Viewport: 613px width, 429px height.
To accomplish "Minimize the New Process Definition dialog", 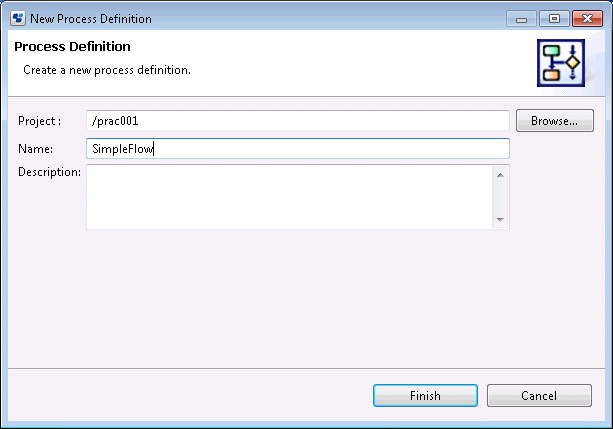I will click(521, 19).
